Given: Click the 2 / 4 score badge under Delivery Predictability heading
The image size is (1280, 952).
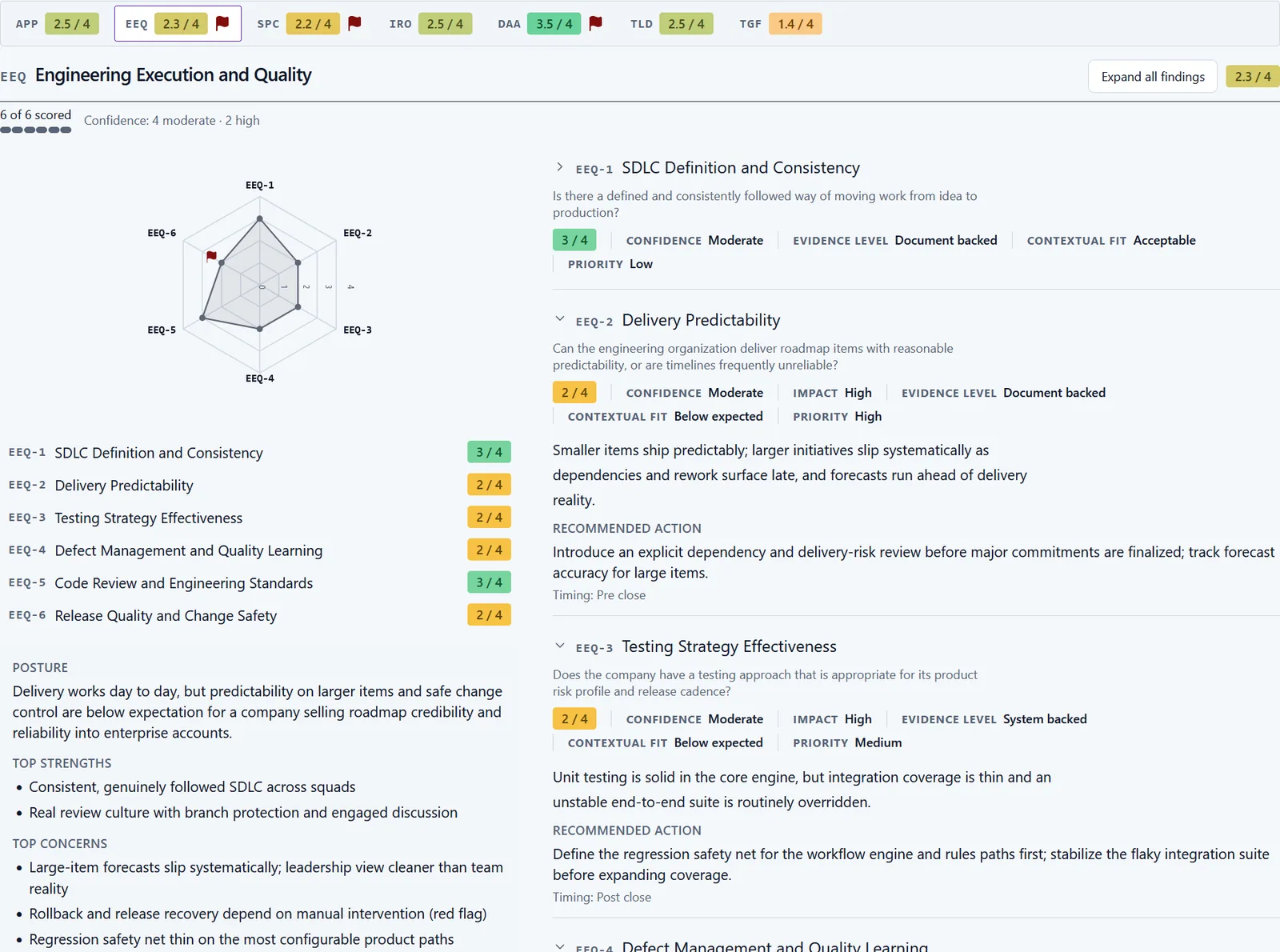Looking at the screenshot, I should click(x=574, y=393).
